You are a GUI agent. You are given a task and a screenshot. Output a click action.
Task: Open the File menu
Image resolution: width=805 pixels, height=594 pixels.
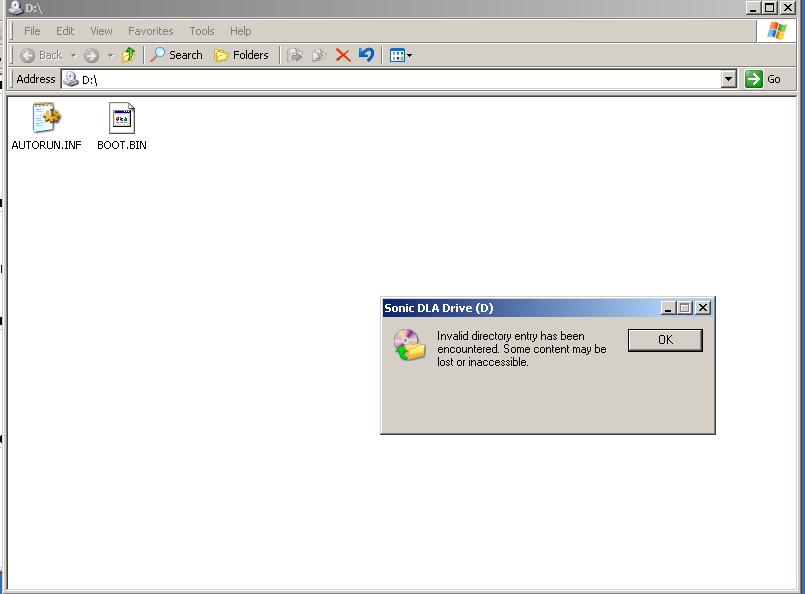[32, 31]
